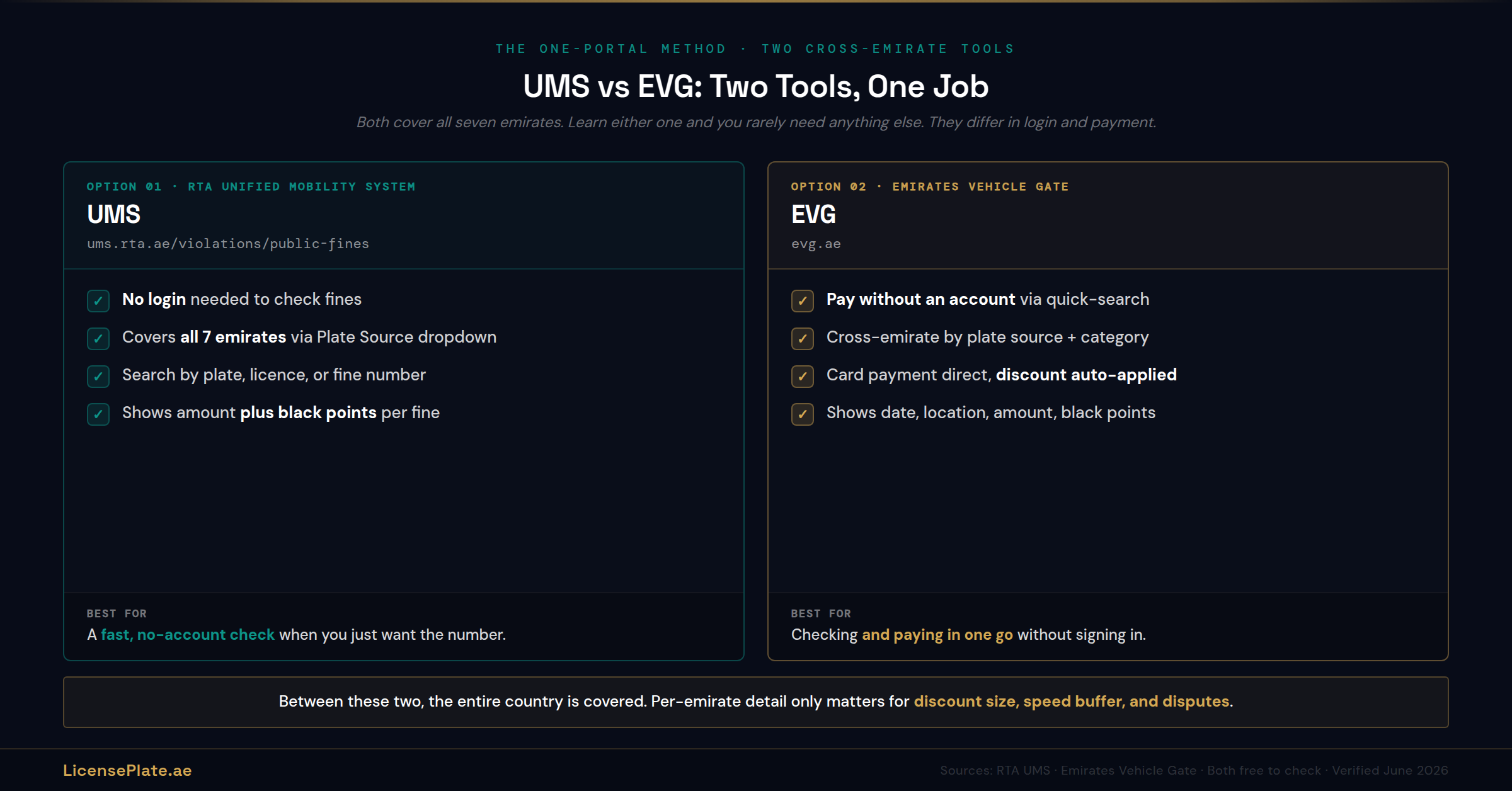Click 'OPTION 01 · RTA UNIFIED MOBILITY SYSTEM' label

pos(251,186)
